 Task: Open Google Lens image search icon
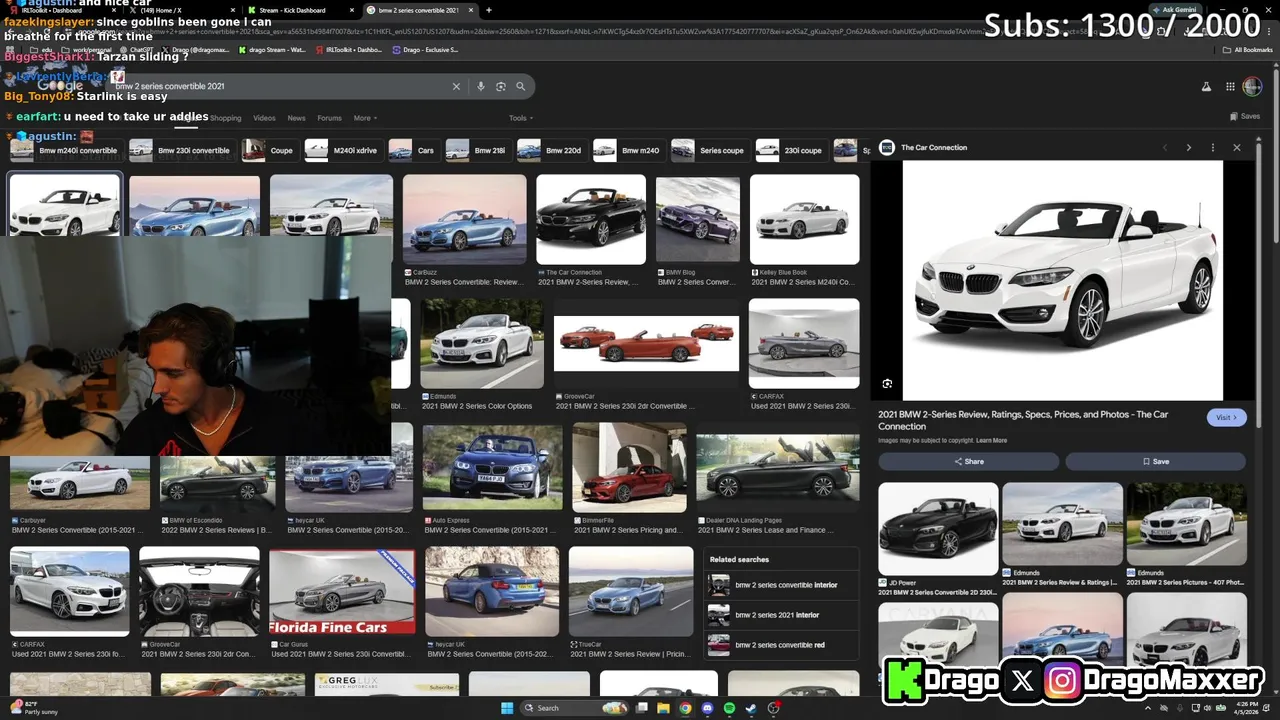501,87
